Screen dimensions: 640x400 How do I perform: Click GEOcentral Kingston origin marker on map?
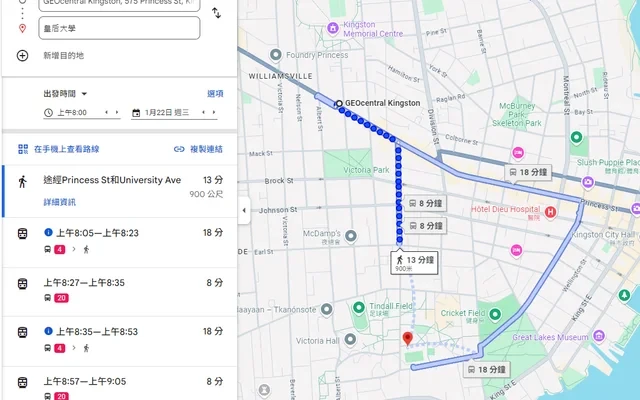pos(338,103)
